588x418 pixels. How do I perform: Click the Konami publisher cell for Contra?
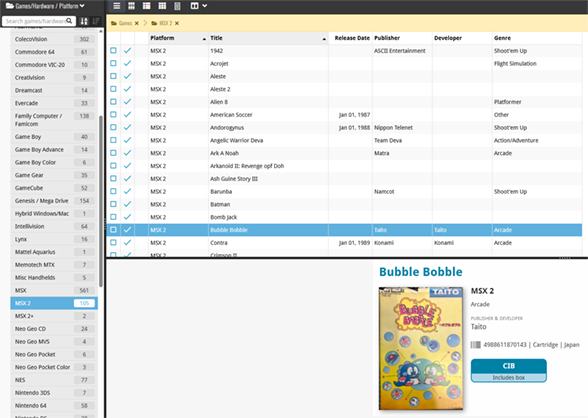(402, 243)
